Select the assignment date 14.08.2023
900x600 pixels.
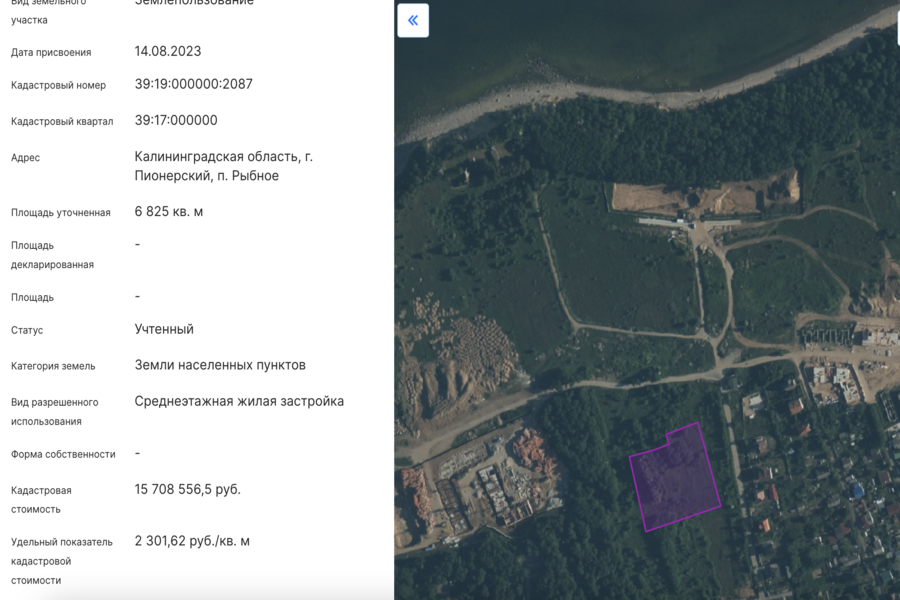[168, 51]
